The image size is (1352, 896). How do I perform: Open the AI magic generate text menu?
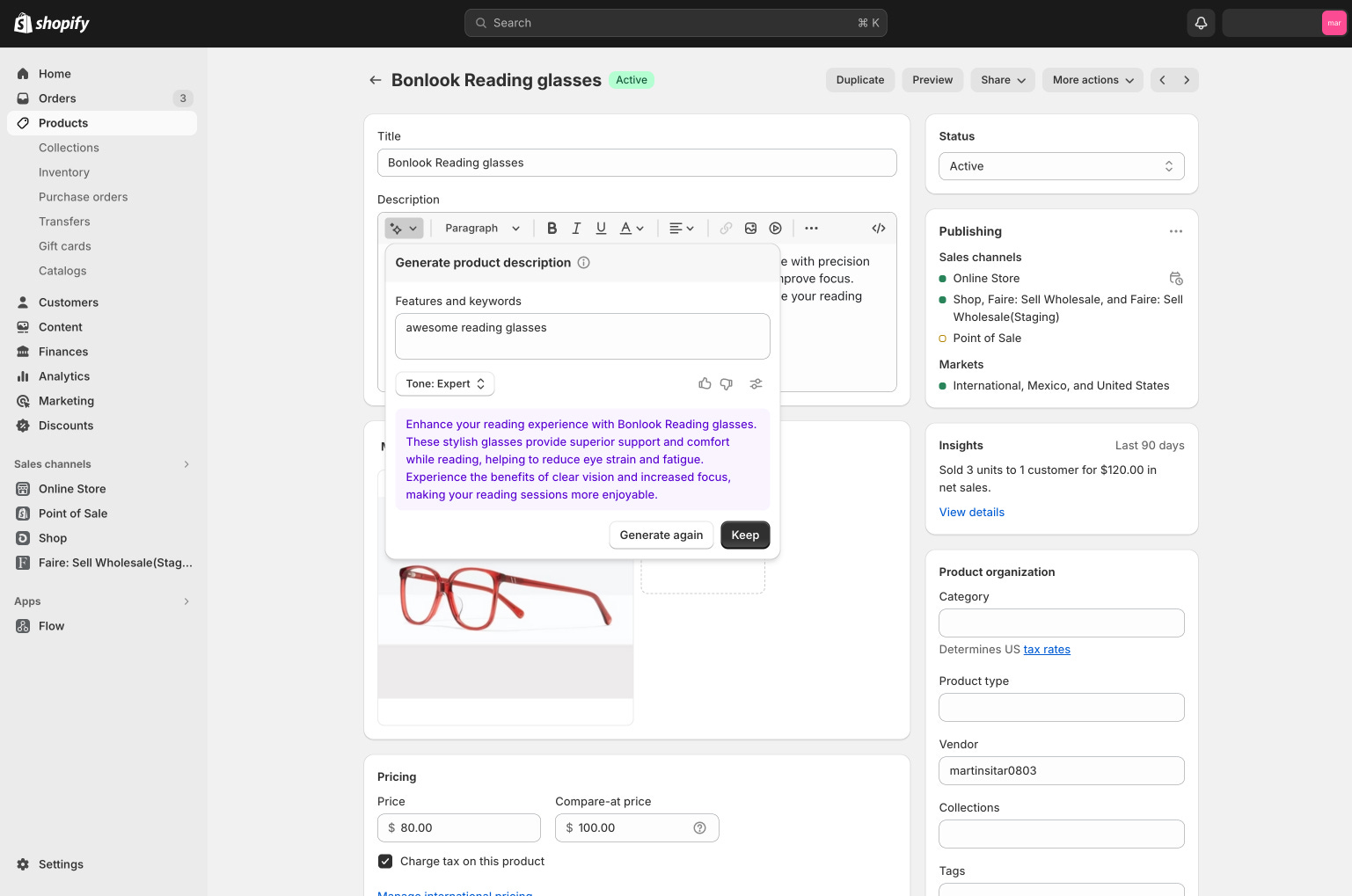[404, 229]
